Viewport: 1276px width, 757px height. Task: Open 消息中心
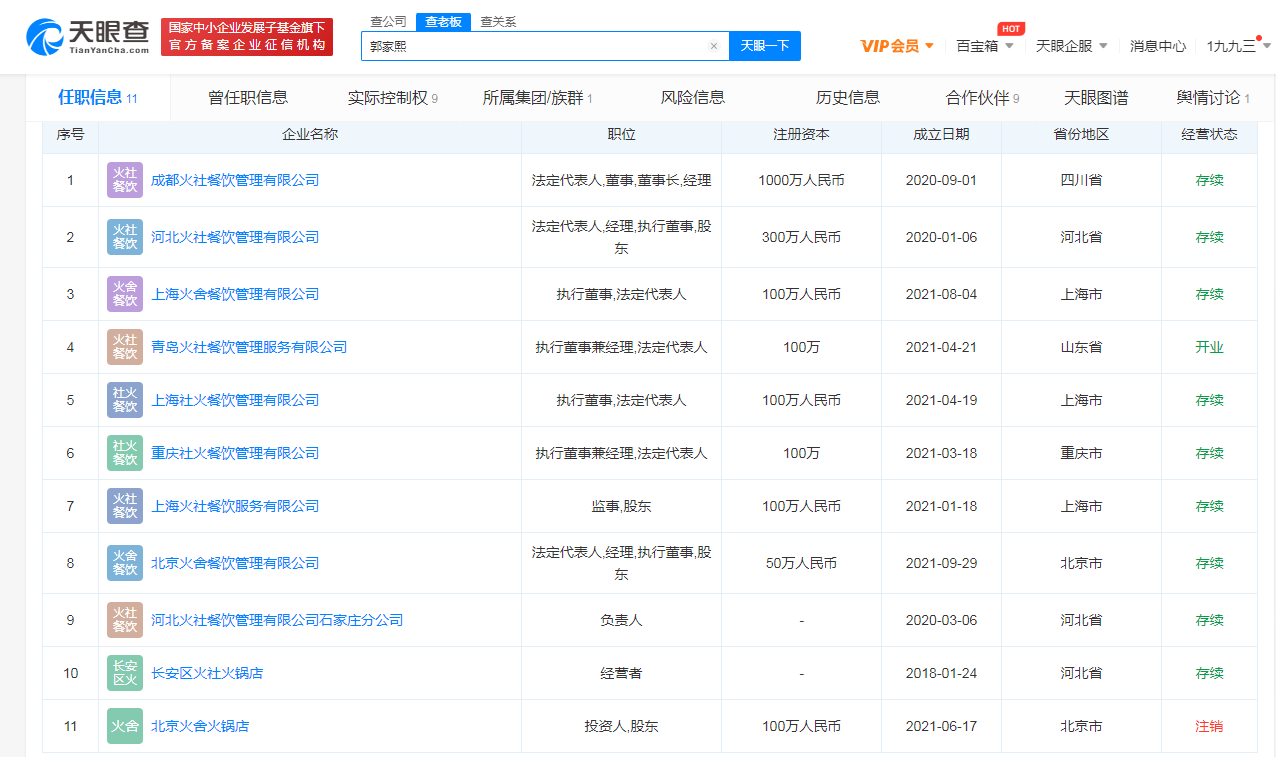pos(1158,46)
